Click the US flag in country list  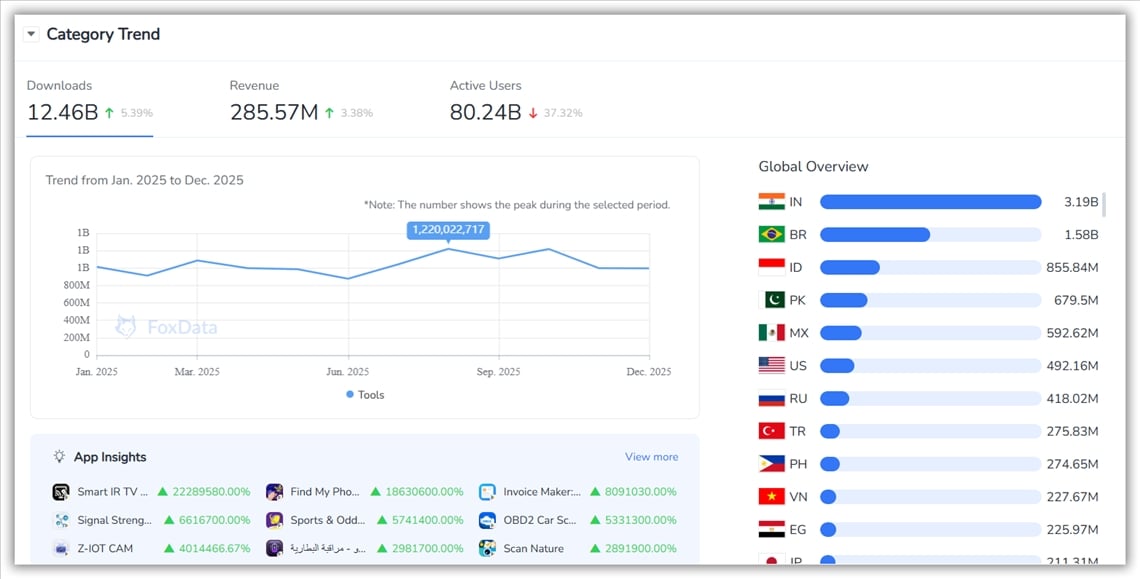tap(771, 366)
